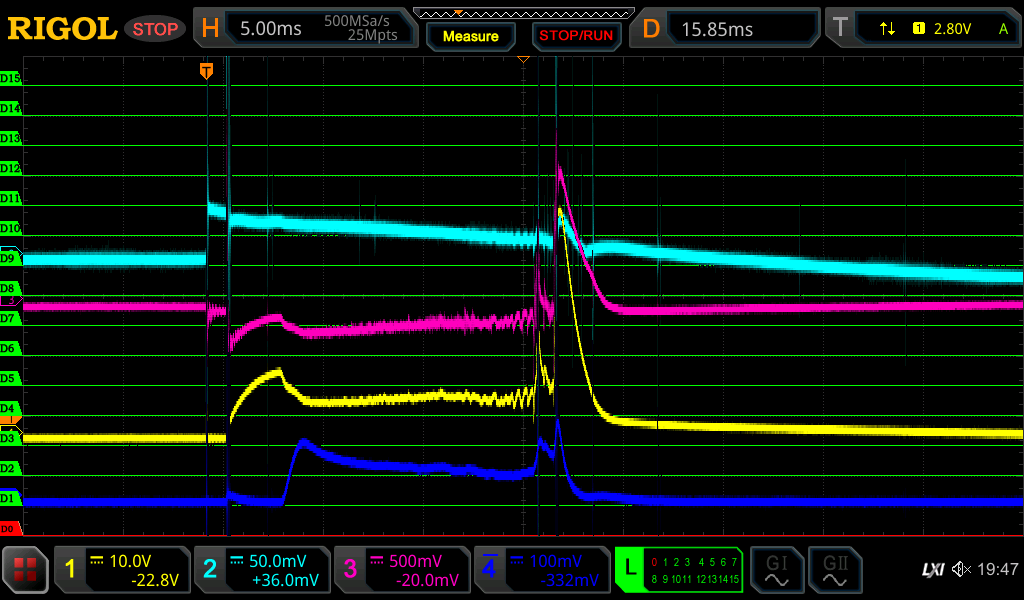This screenshot has height=600, width=1024.
Task: Click the LXI network status icon
Action: point(932,570)
